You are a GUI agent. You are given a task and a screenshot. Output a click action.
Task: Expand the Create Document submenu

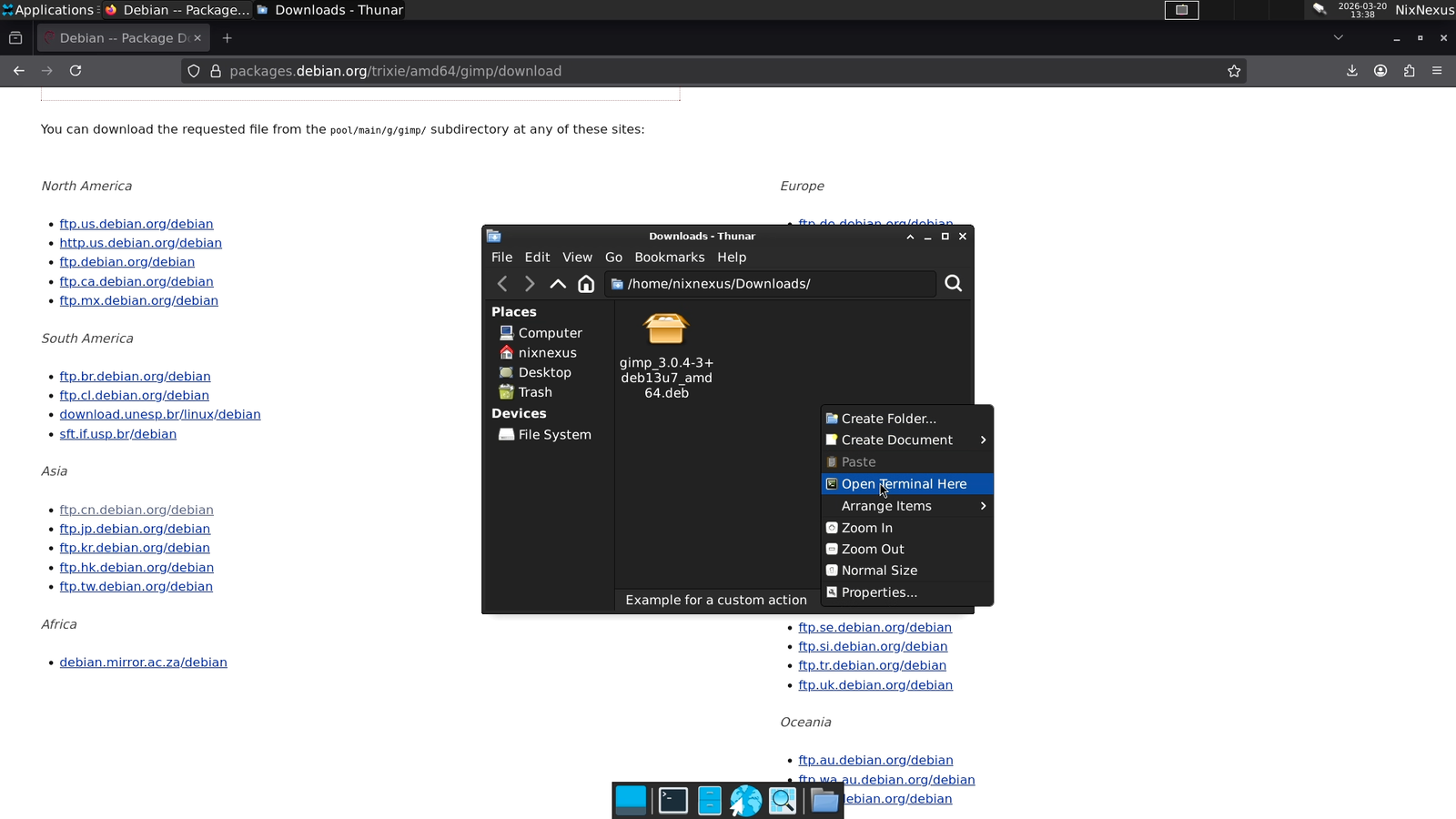pos(906,440)
